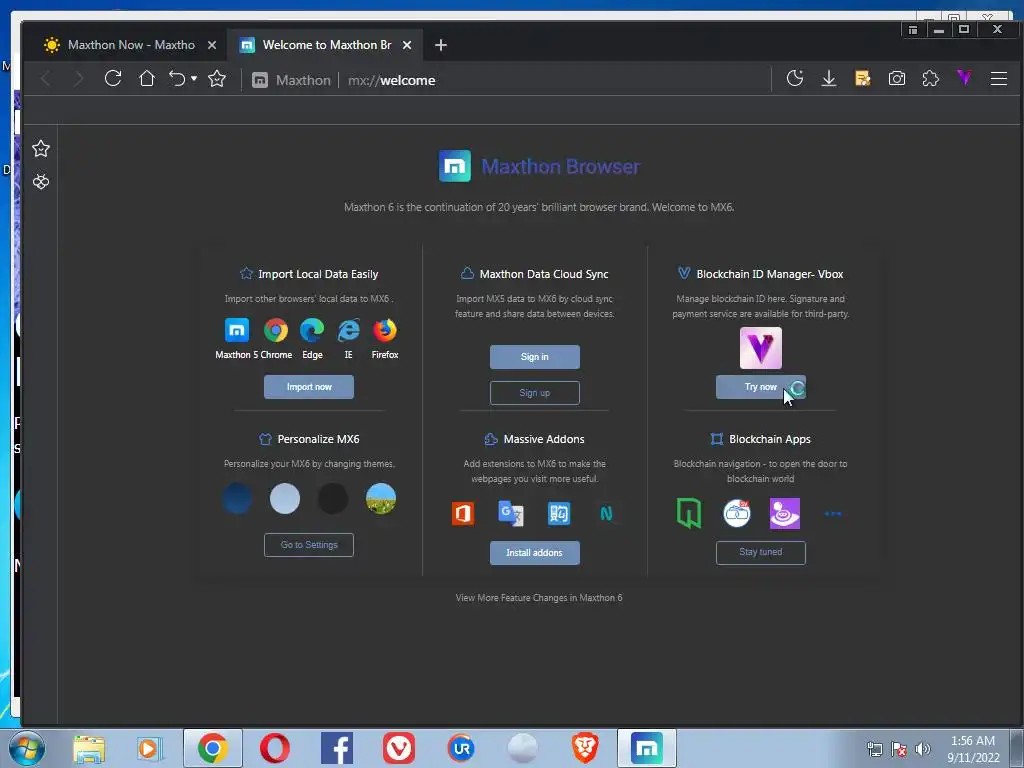
Task: Click the blue translator addon icon
Action: point(559,514)
